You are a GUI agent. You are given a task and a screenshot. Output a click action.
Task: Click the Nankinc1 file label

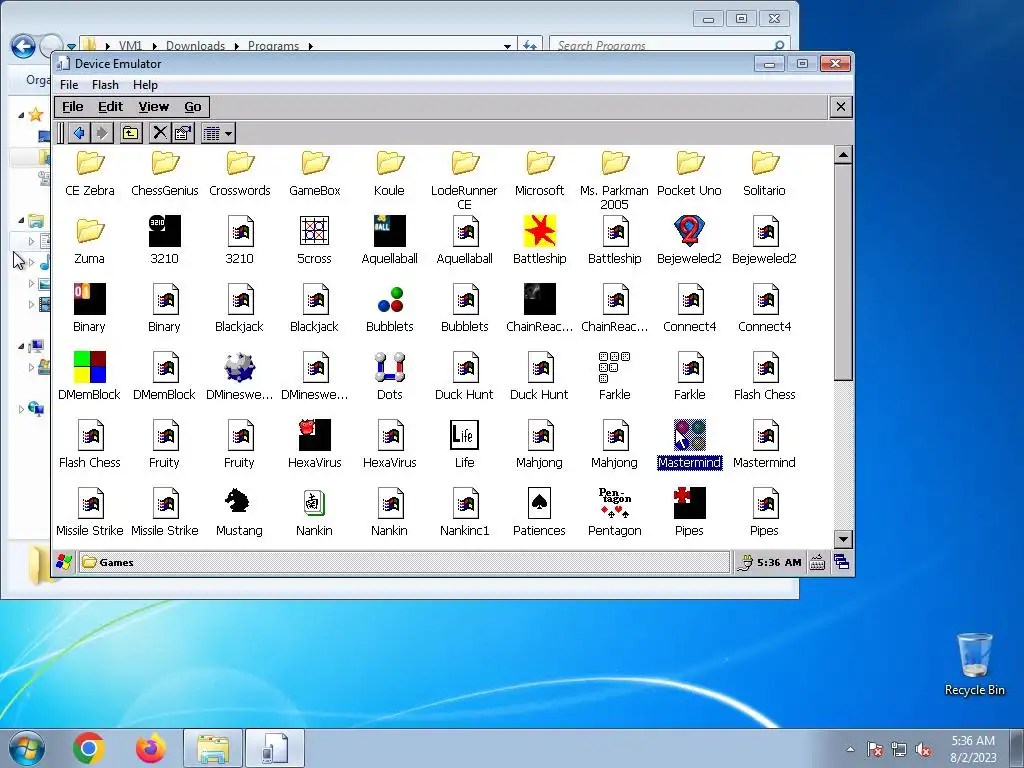point(464,530)
